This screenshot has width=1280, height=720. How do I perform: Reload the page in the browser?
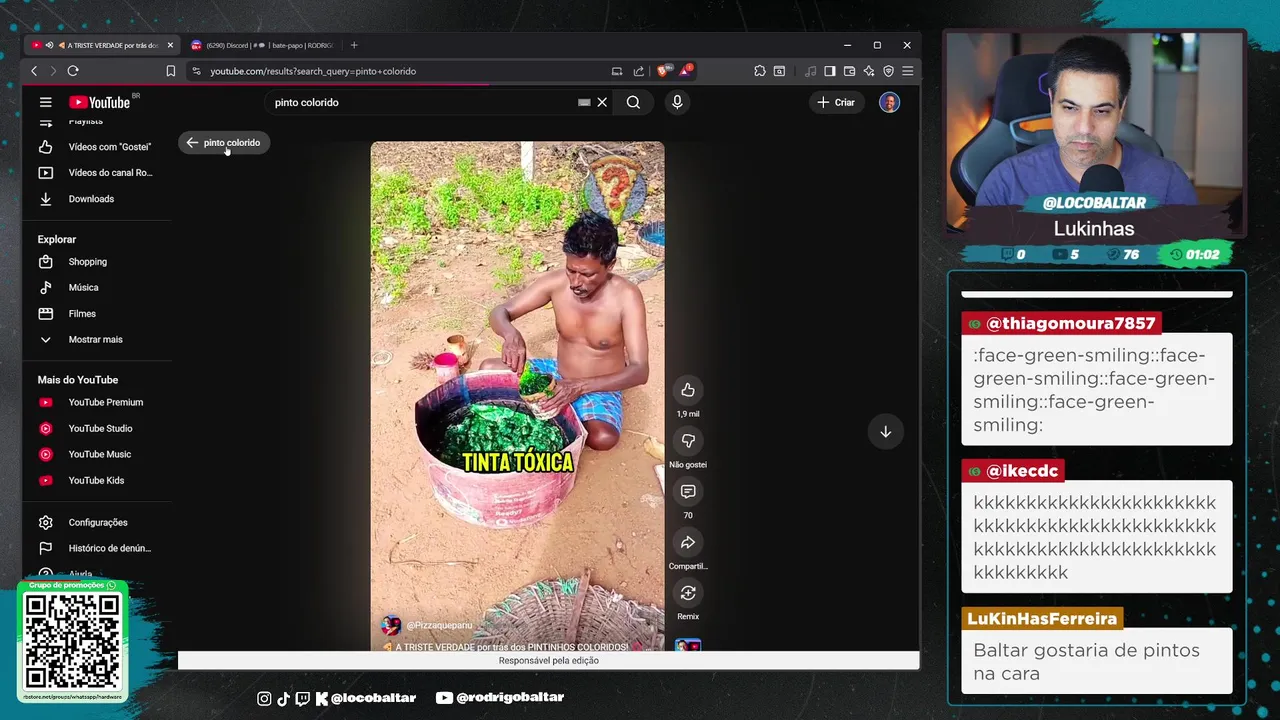point(73,71)
